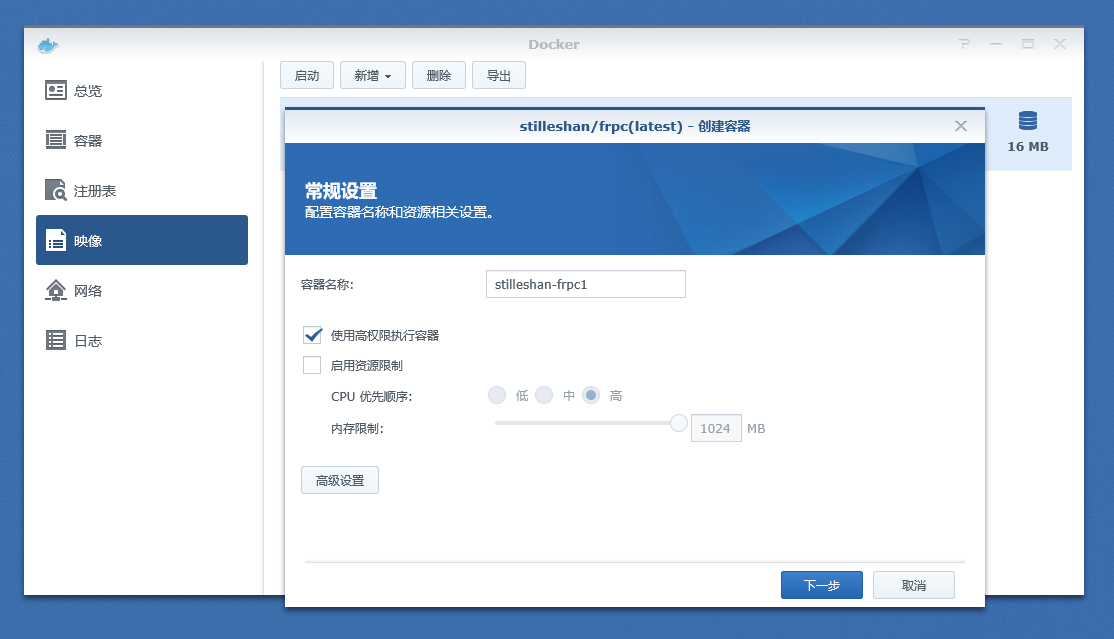Click the database size icon above 16 MB
The width and height of the screenshot is (1114, 639).
pyautogui.click(x=1027, y=121)
